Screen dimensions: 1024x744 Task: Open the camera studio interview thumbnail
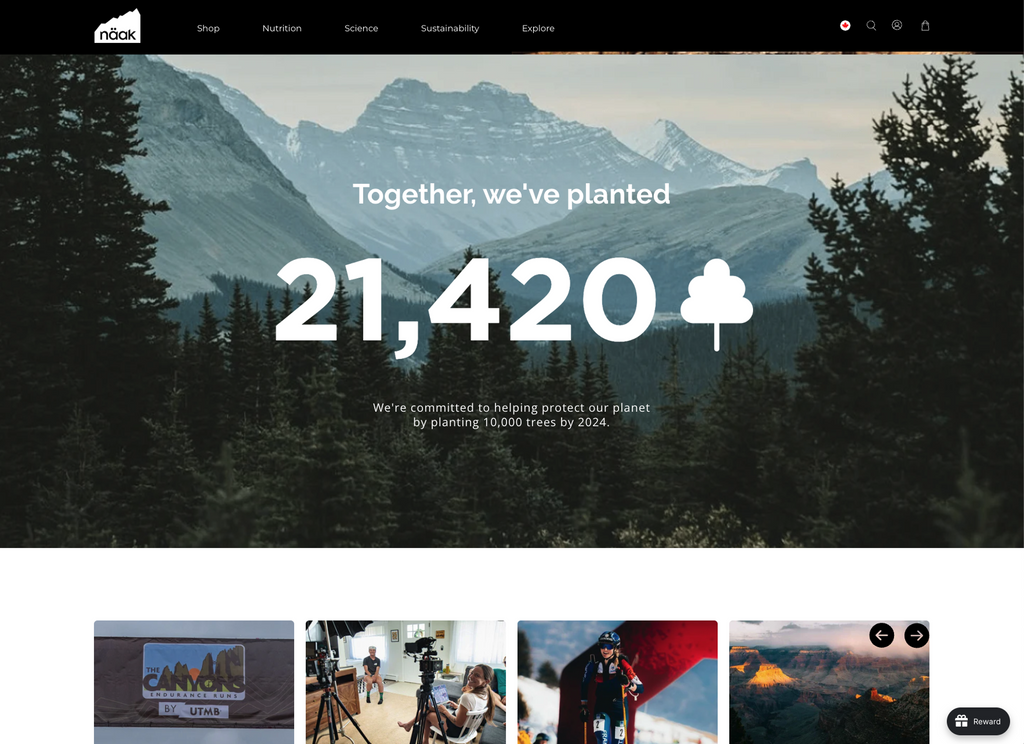406,682
